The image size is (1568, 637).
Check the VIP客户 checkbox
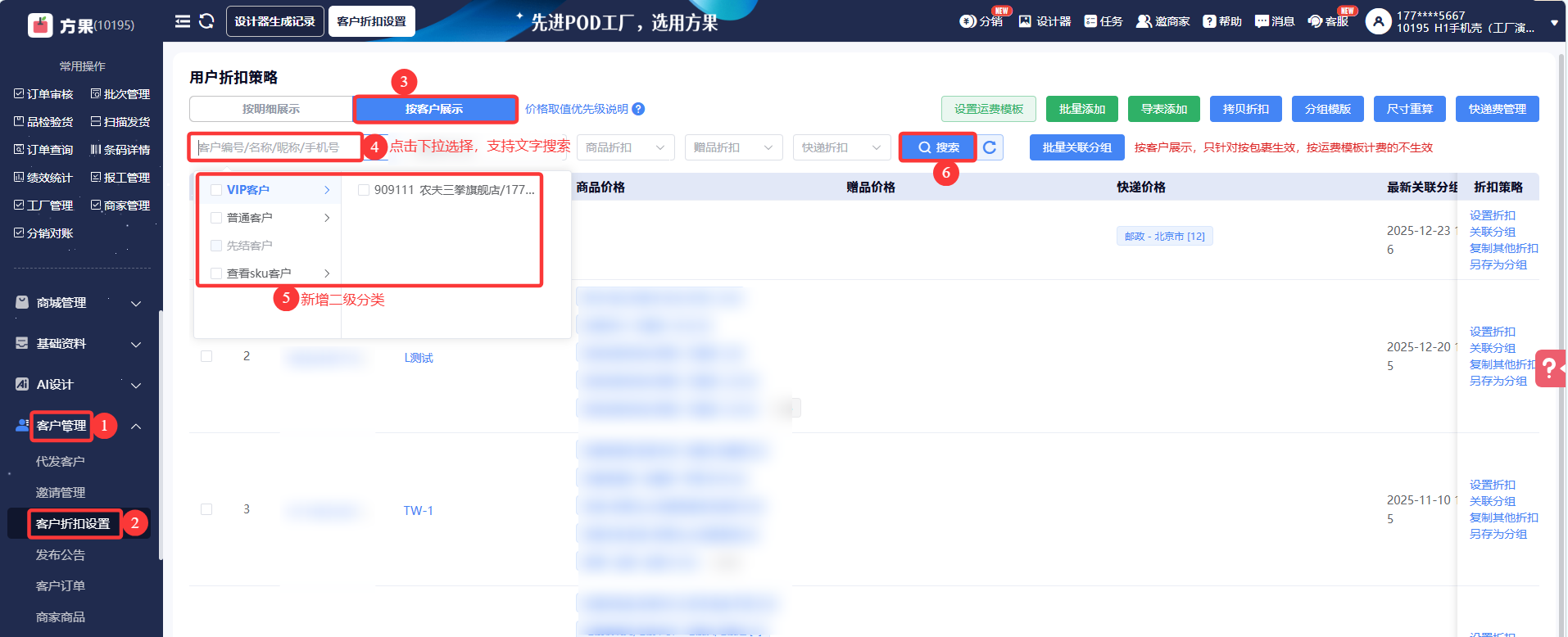(x=216, y=190)
